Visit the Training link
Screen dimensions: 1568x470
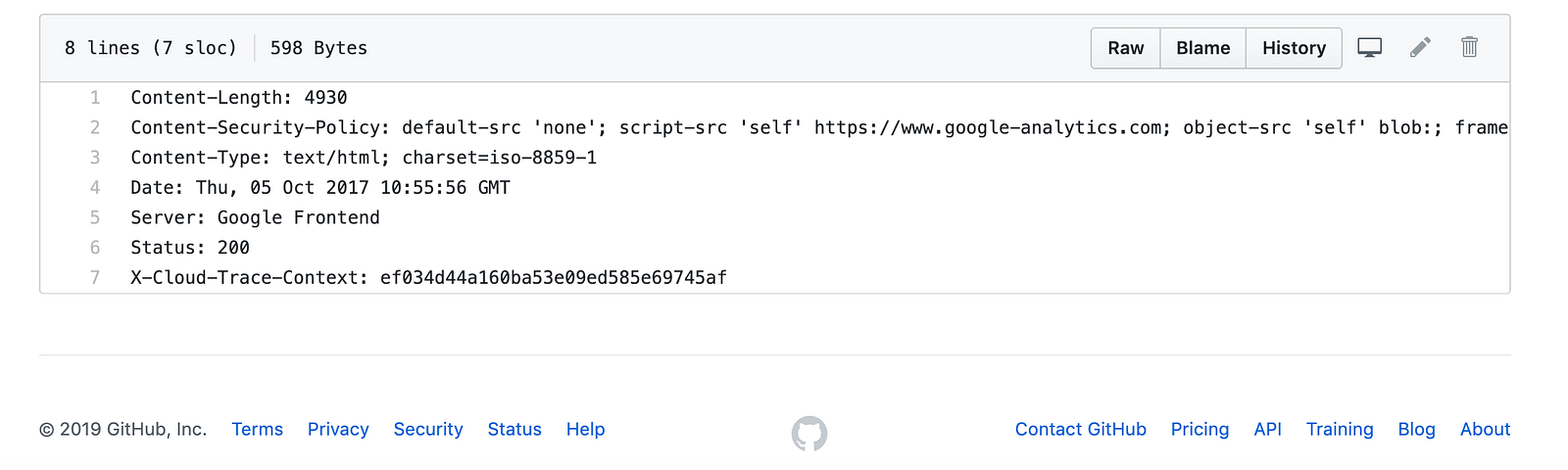pyautogui.click(x=1340, y=429)
